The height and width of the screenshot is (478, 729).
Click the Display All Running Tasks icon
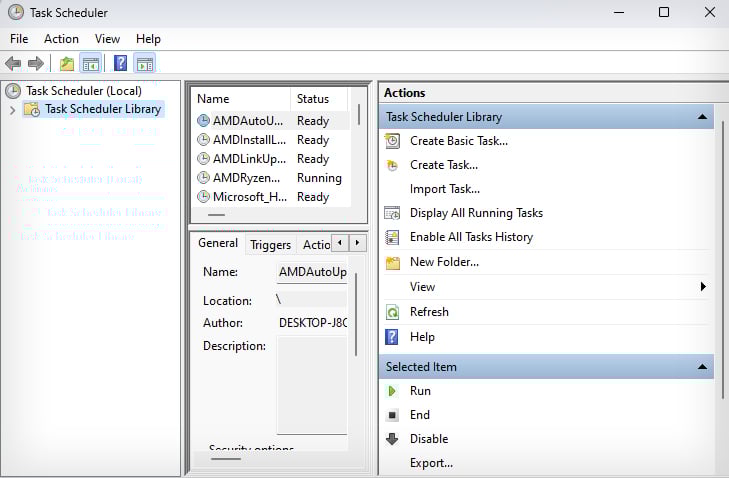(392, 213)
